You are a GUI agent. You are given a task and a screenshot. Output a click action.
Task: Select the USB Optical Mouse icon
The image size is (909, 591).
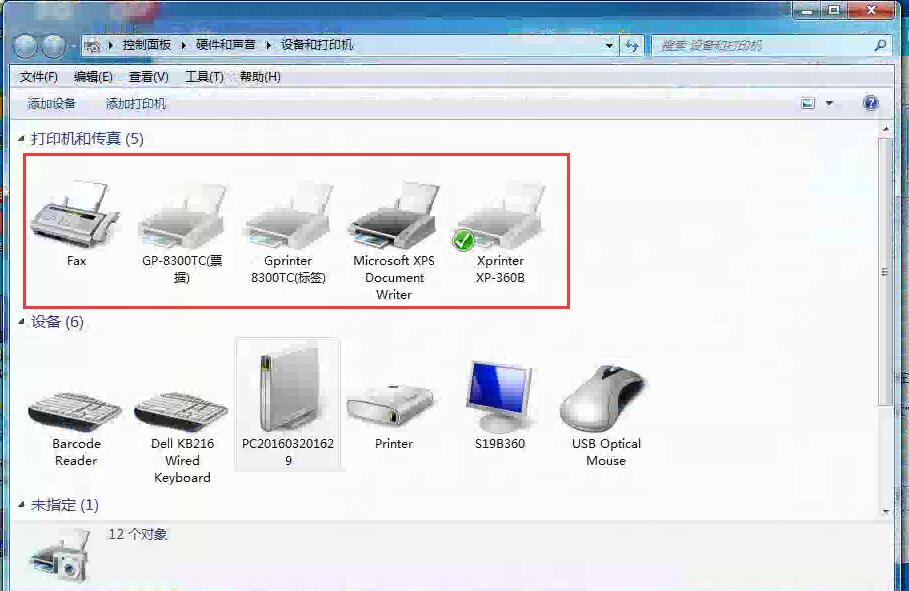[x=605, y=399]
